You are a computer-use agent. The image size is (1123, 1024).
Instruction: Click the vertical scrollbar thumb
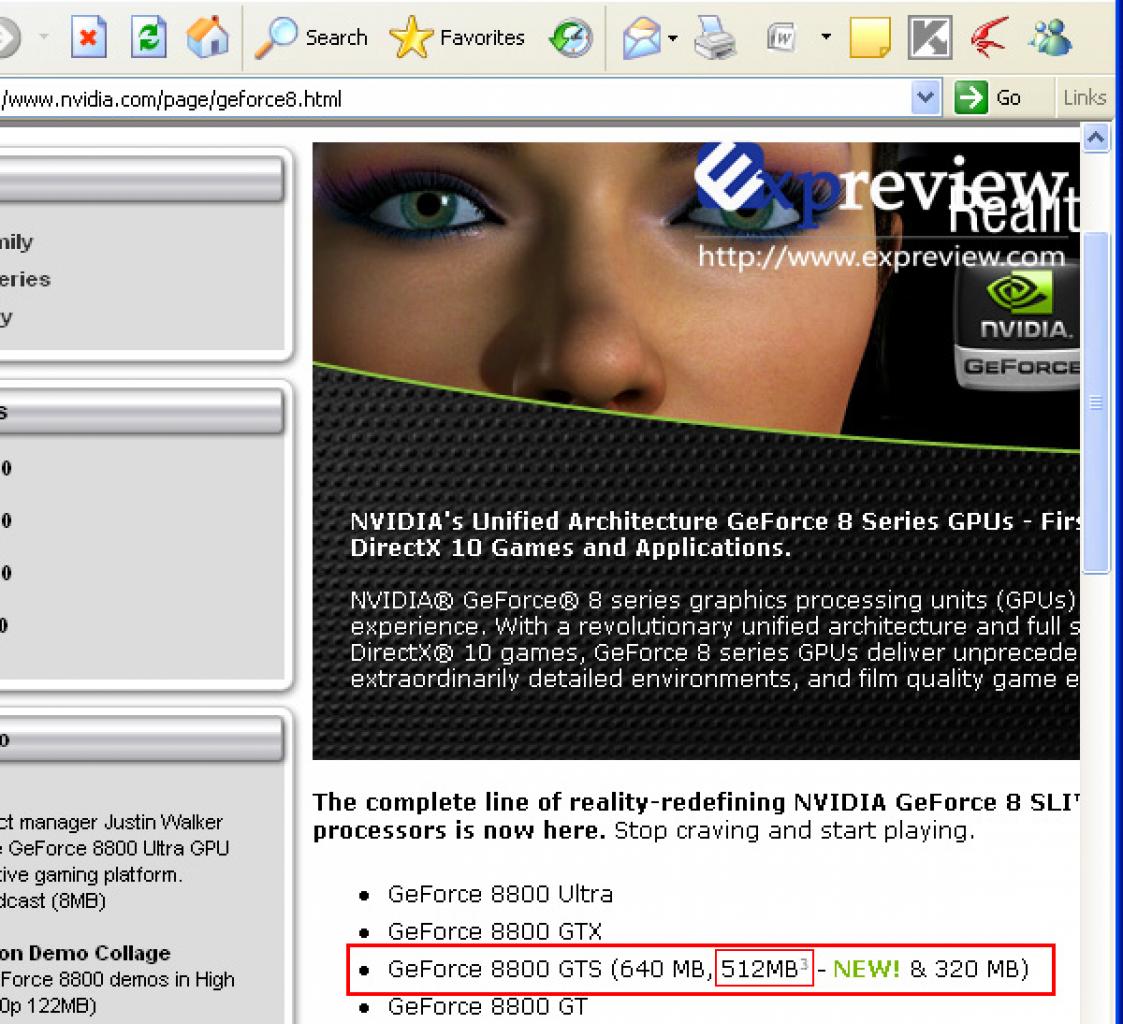pyautogui.click(x=1096, y=402)
